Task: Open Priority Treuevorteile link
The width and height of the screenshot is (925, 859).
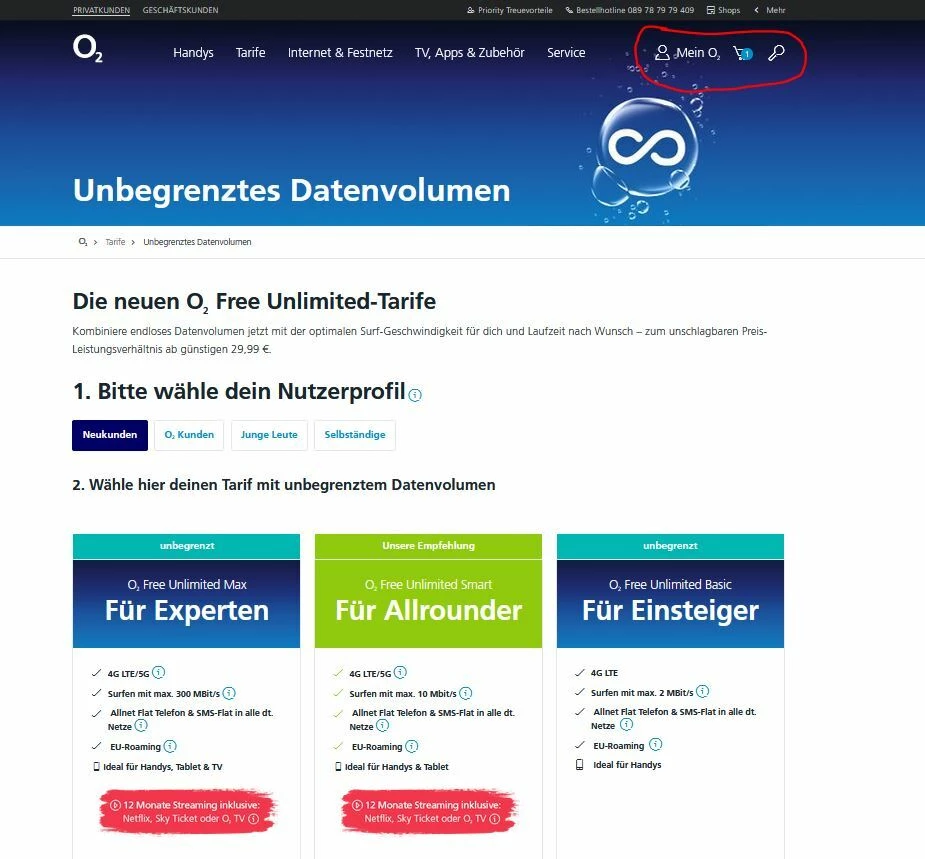Action: (510, 10)
